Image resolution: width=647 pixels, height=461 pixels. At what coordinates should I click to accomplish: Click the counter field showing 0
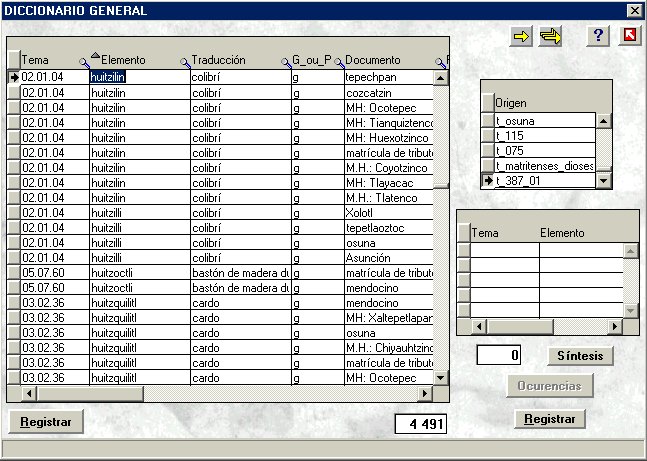tap(499, 355)
